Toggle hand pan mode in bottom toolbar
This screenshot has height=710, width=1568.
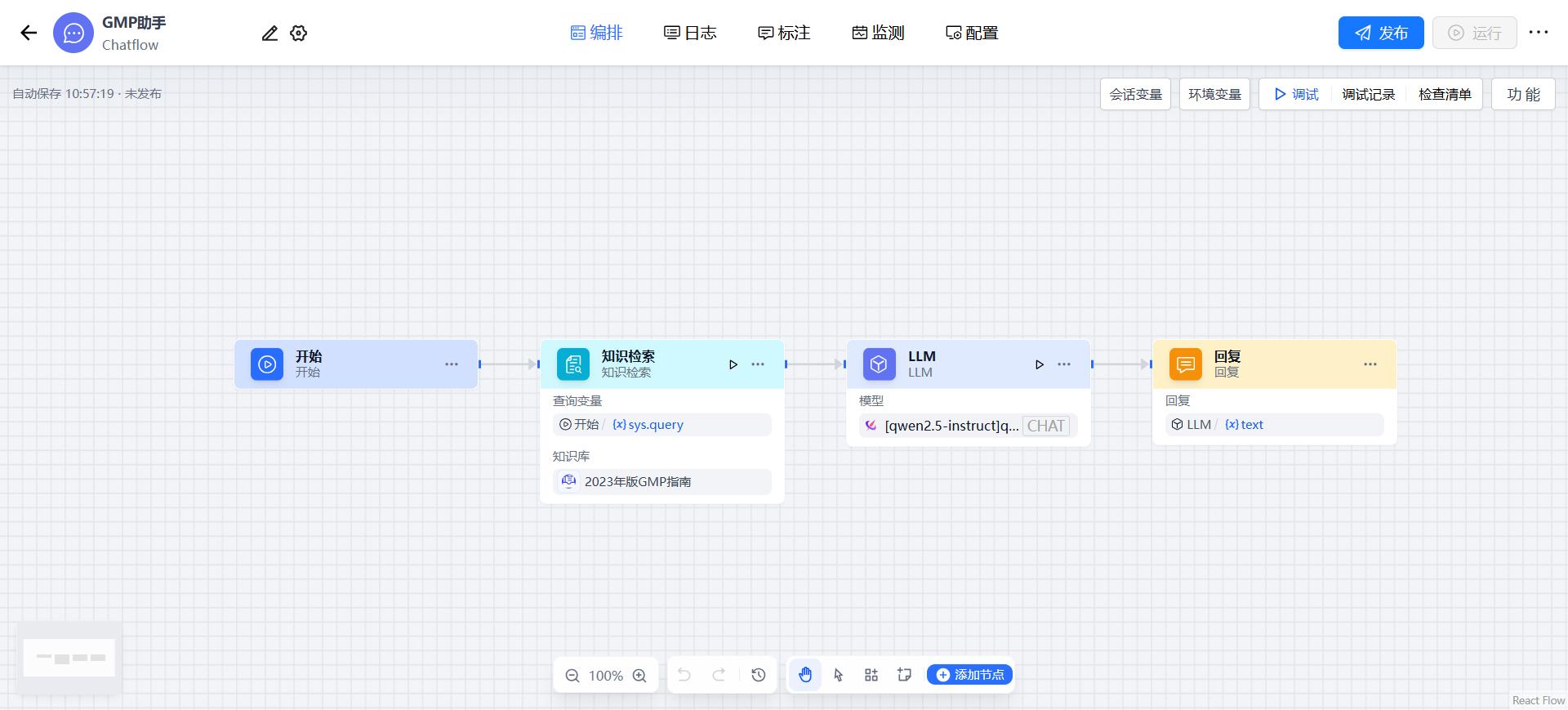tap(805, 675)
